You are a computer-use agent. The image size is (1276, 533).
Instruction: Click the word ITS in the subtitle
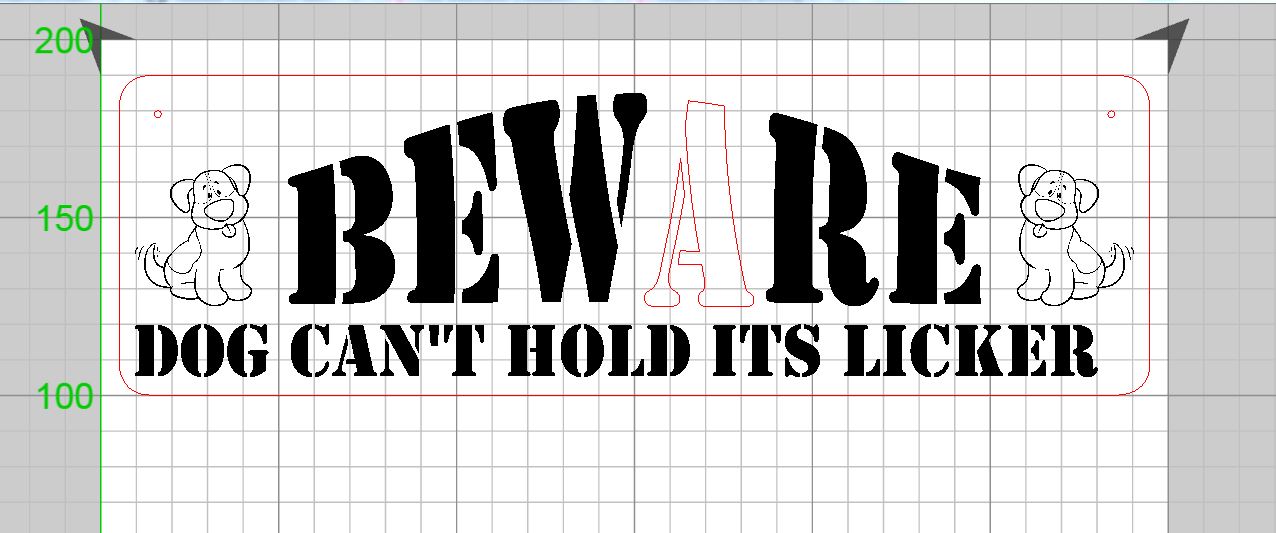pos(767,351)
